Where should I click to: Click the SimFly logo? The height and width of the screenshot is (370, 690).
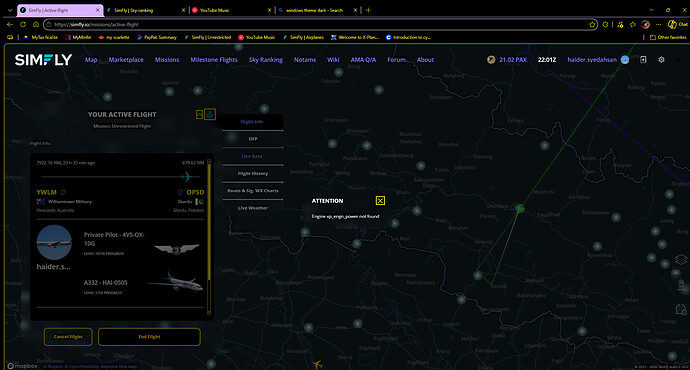click(43, 59)
